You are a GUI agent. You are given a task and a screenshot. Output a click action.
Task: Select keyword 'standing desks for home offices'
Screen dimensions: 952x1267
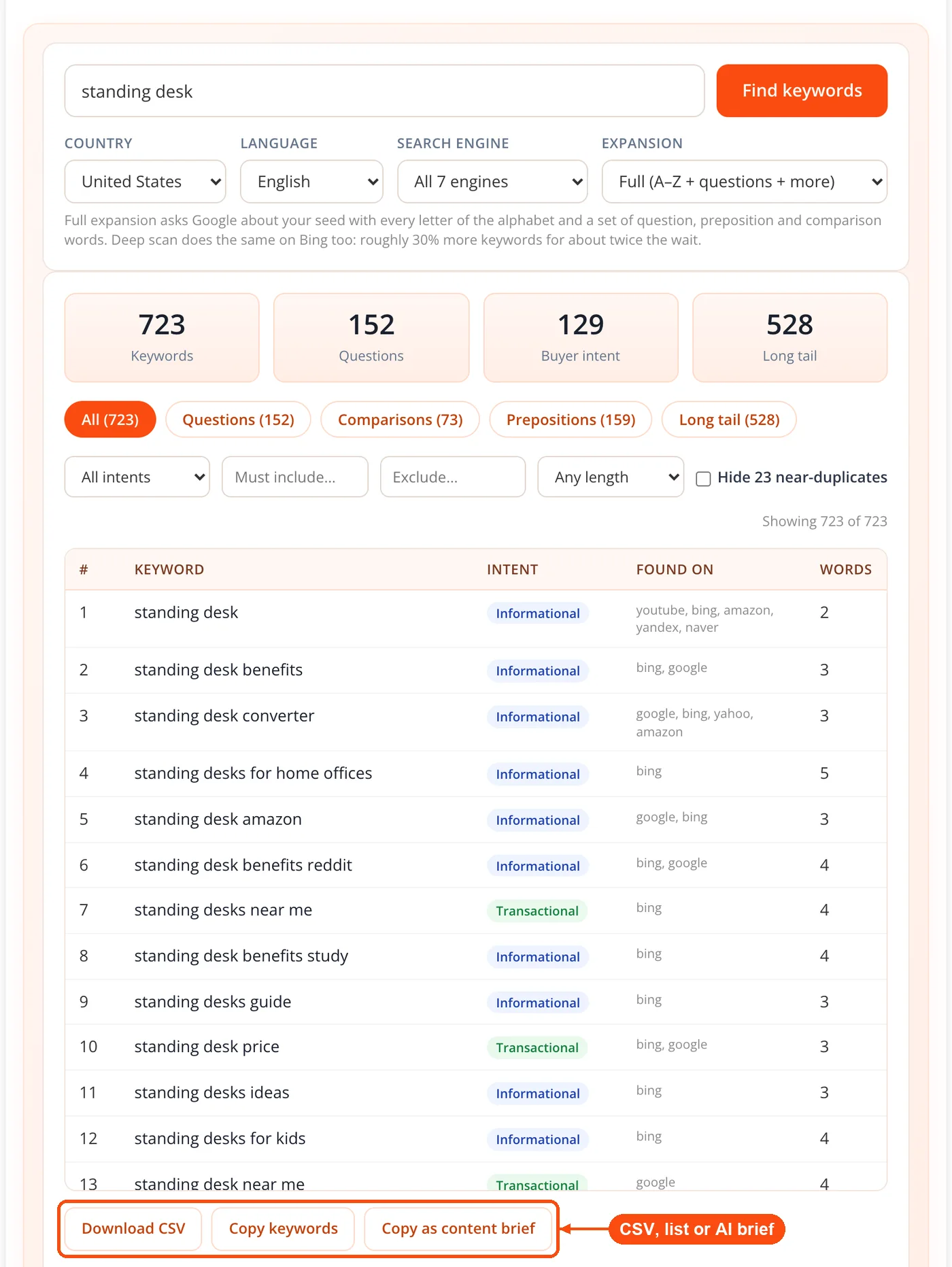pos(253,773)
